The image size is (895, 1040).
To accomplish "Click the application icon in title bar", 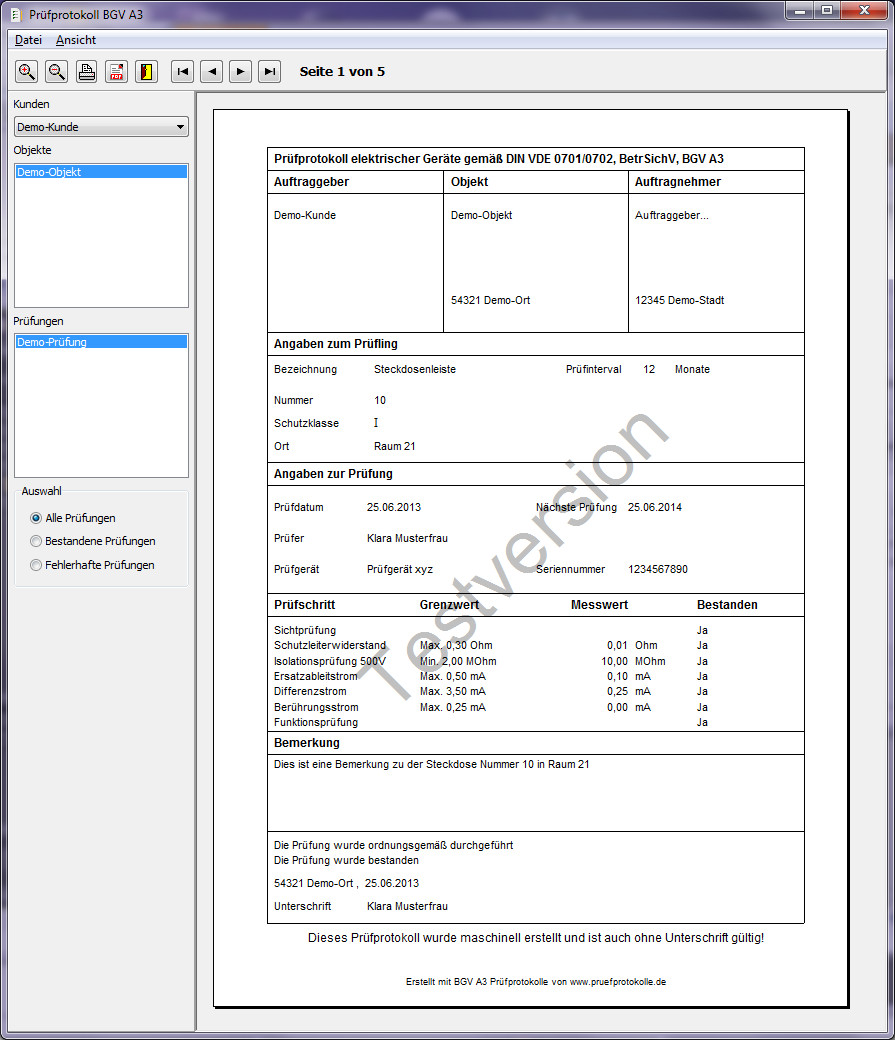I will tap(17, 15).
